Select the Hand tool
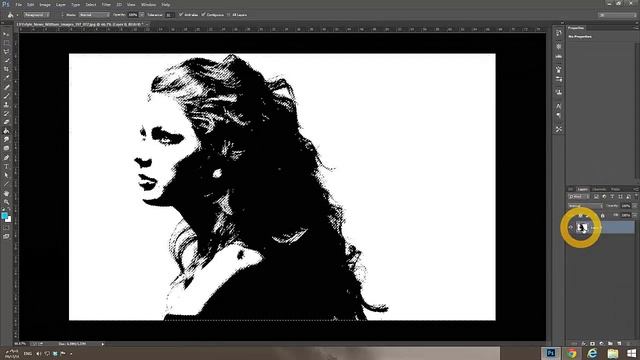640x360 pixels. [x=6, y=193]
